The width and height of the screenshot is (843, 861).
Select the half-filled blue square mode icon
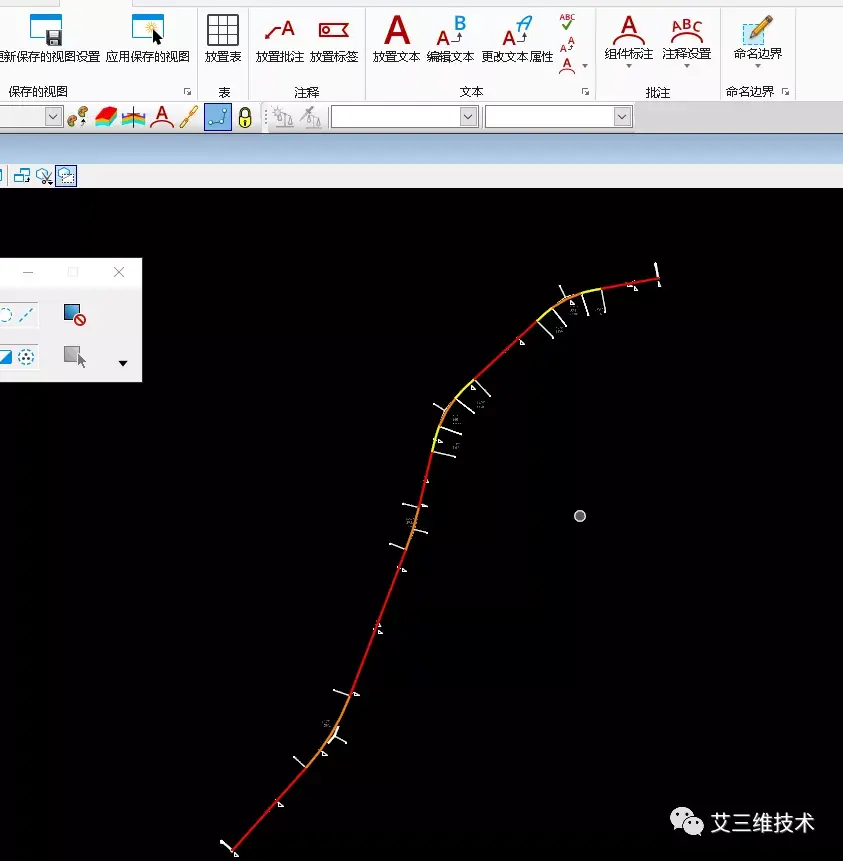pos(5,357)
